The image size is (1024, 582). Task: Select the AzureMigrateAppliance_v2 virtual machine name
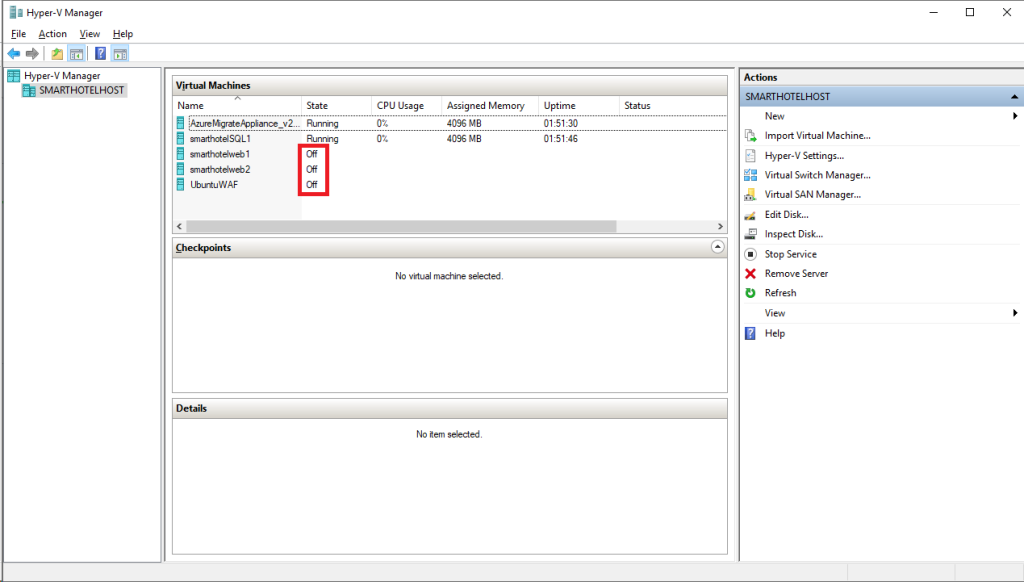(x=245, y=123)
